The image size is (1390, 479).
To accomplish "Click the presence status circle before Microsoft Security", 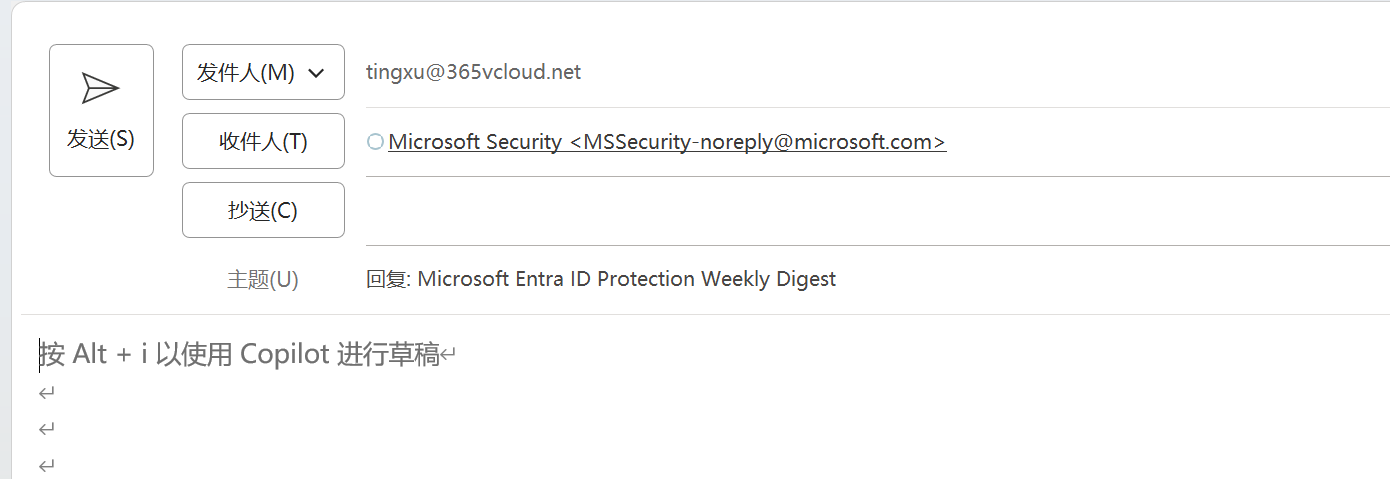I will pyautogui.click(x=375, y=142).
